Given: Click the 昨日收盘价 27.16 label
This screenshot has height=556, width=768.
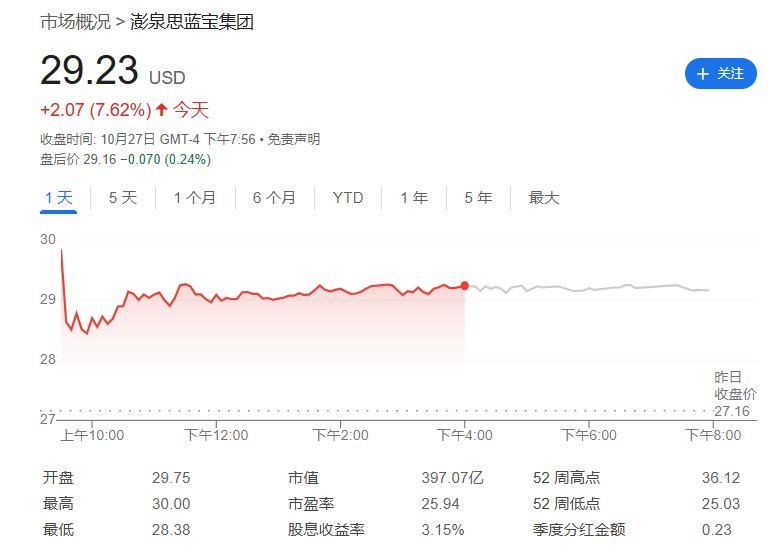Looking at the screenshot, I should click(735, 394).
